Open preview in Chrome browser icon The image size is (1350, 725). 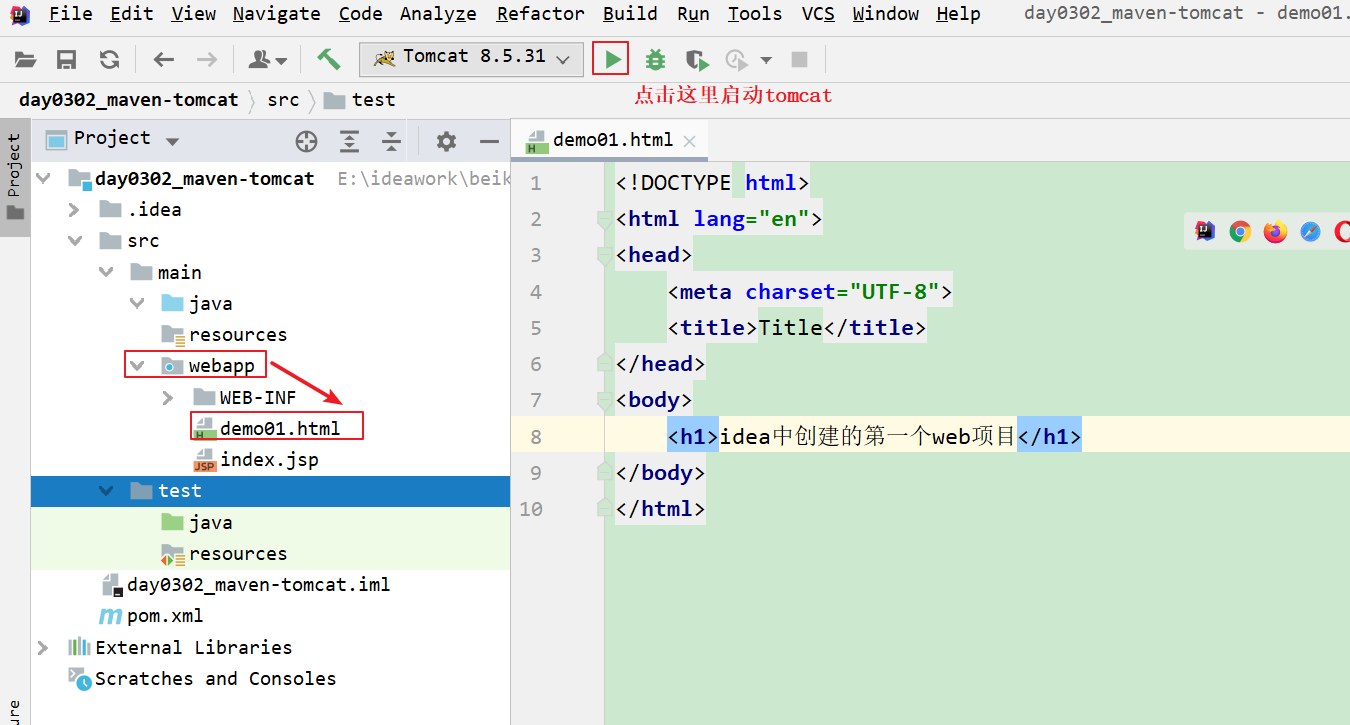[1240, 232]
